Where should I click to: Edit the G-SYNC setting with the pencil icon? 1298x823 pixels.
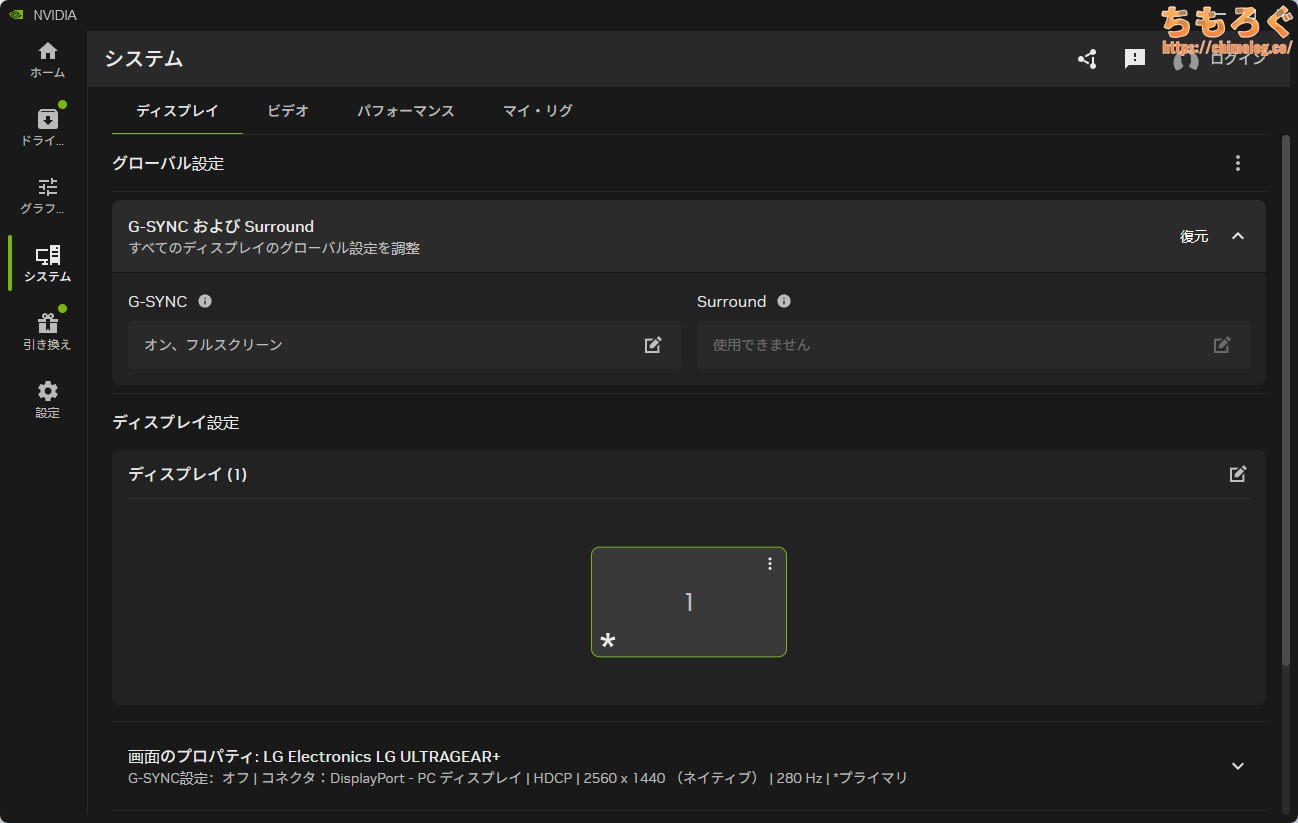point(653,345)
